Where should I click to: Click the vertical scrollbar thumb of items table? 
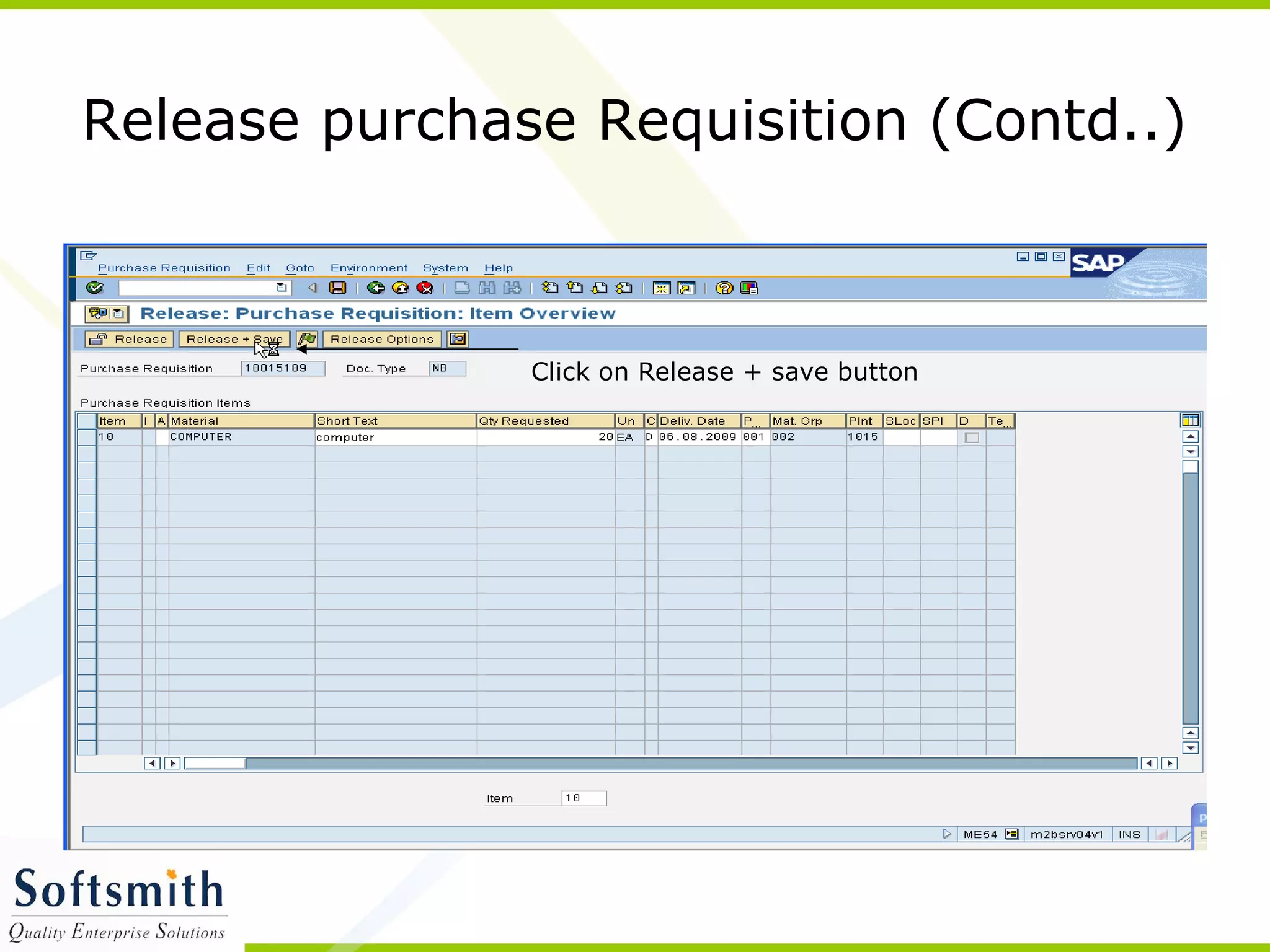(1190, 467)
